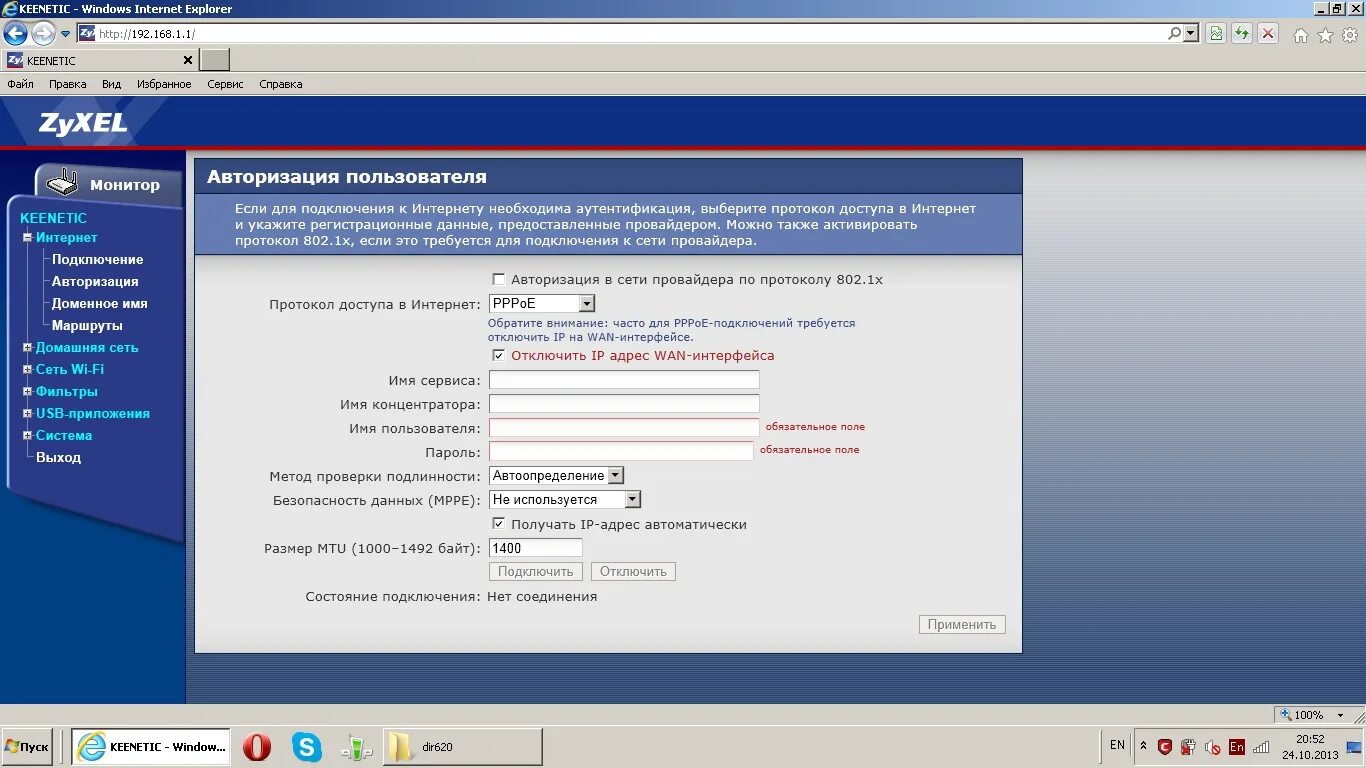Launch Opera from the taskbar
1366x768 pixels.
pyautogui.click(x=257, y=747)
